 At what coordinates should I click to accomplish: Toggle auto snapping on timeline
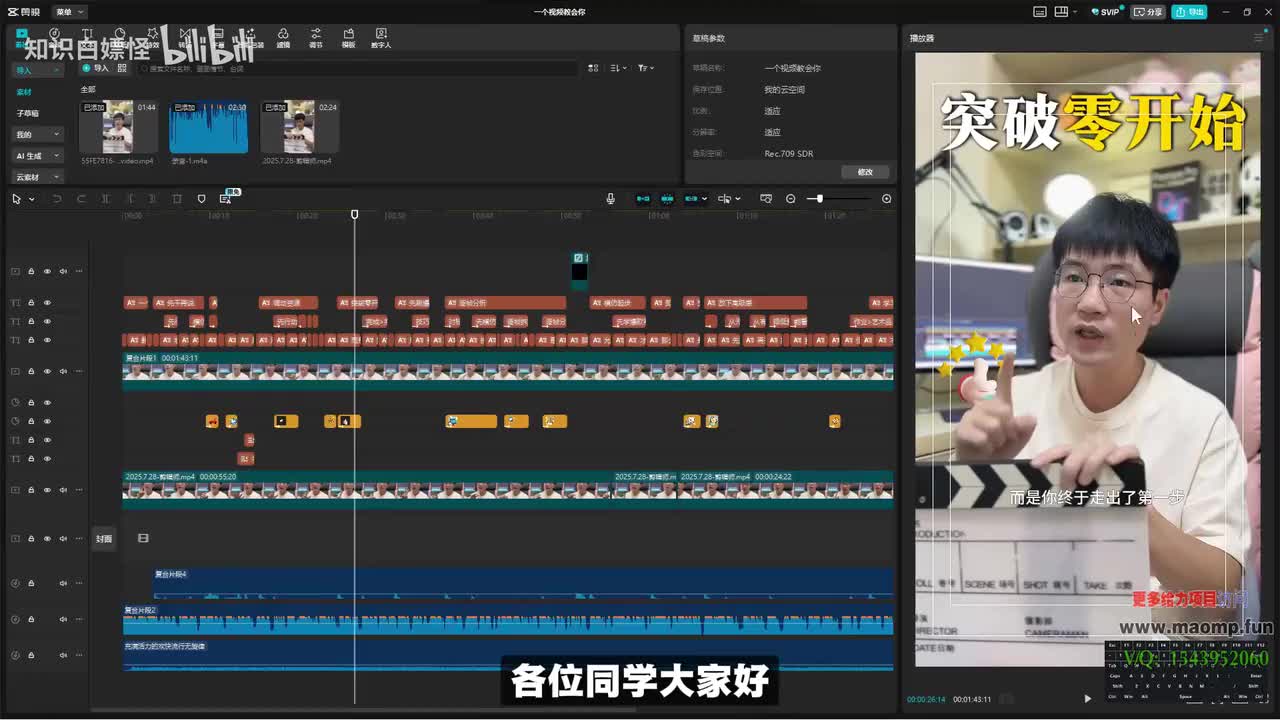pyautogui.click(x=667, y=199)
